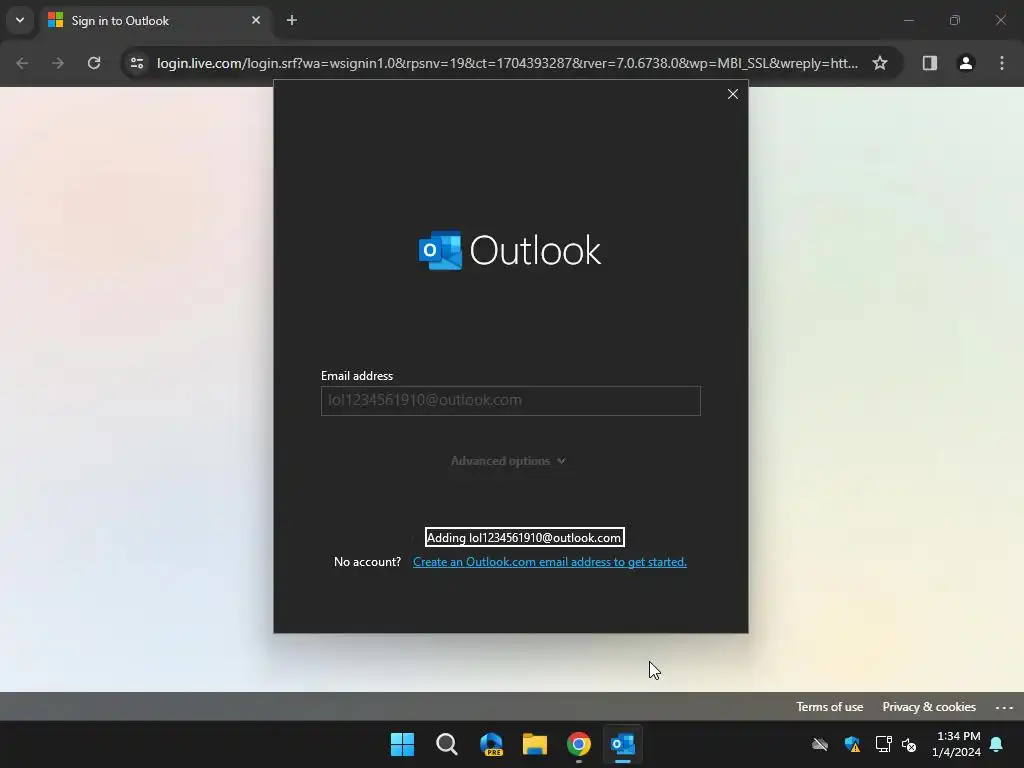Open the browser side panel

tap(930, 63)
